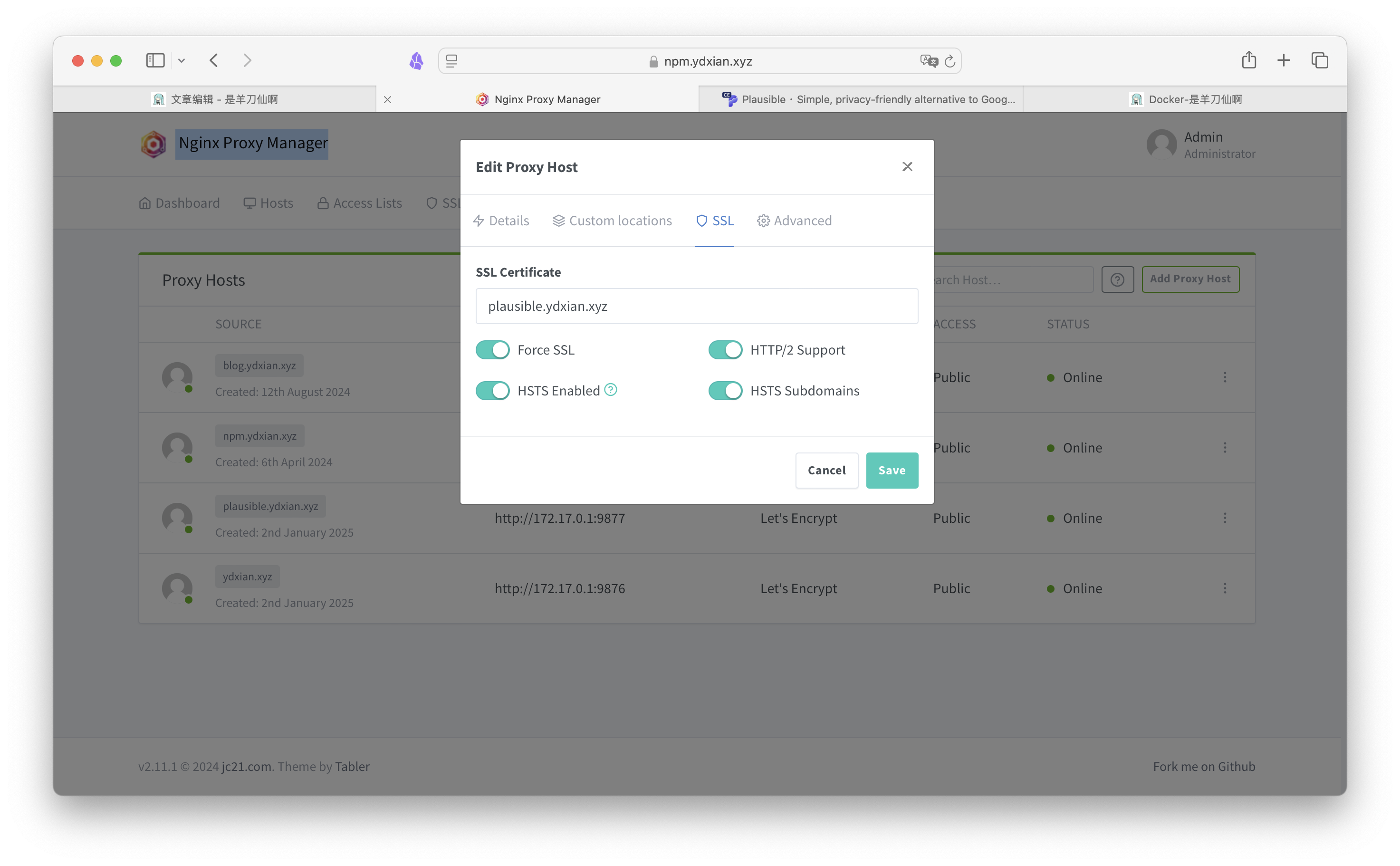Image resolution: width=1400 pixels, height=866 pixels.
Task: Open the options menu for npm.ydxian.xyz row
Action: click(x=1225, y=448)
